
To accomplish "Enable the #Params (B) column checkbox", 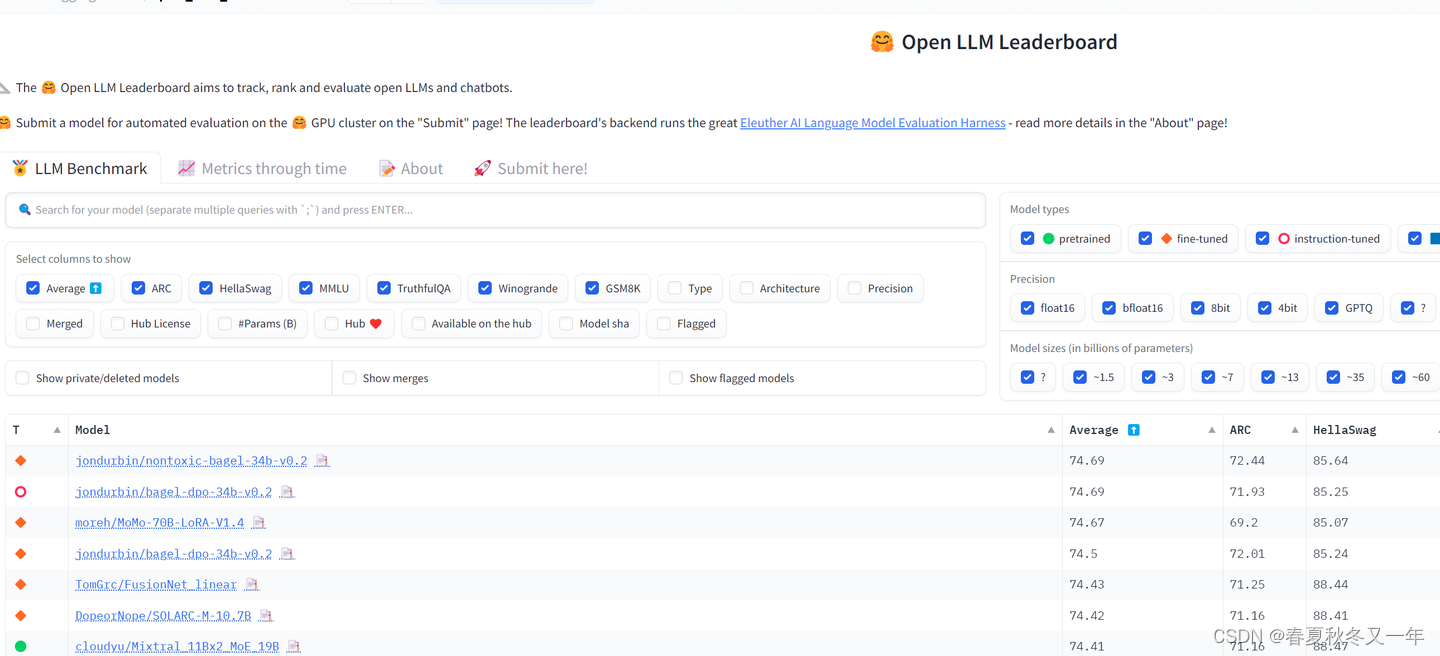I will click(225, 324).
